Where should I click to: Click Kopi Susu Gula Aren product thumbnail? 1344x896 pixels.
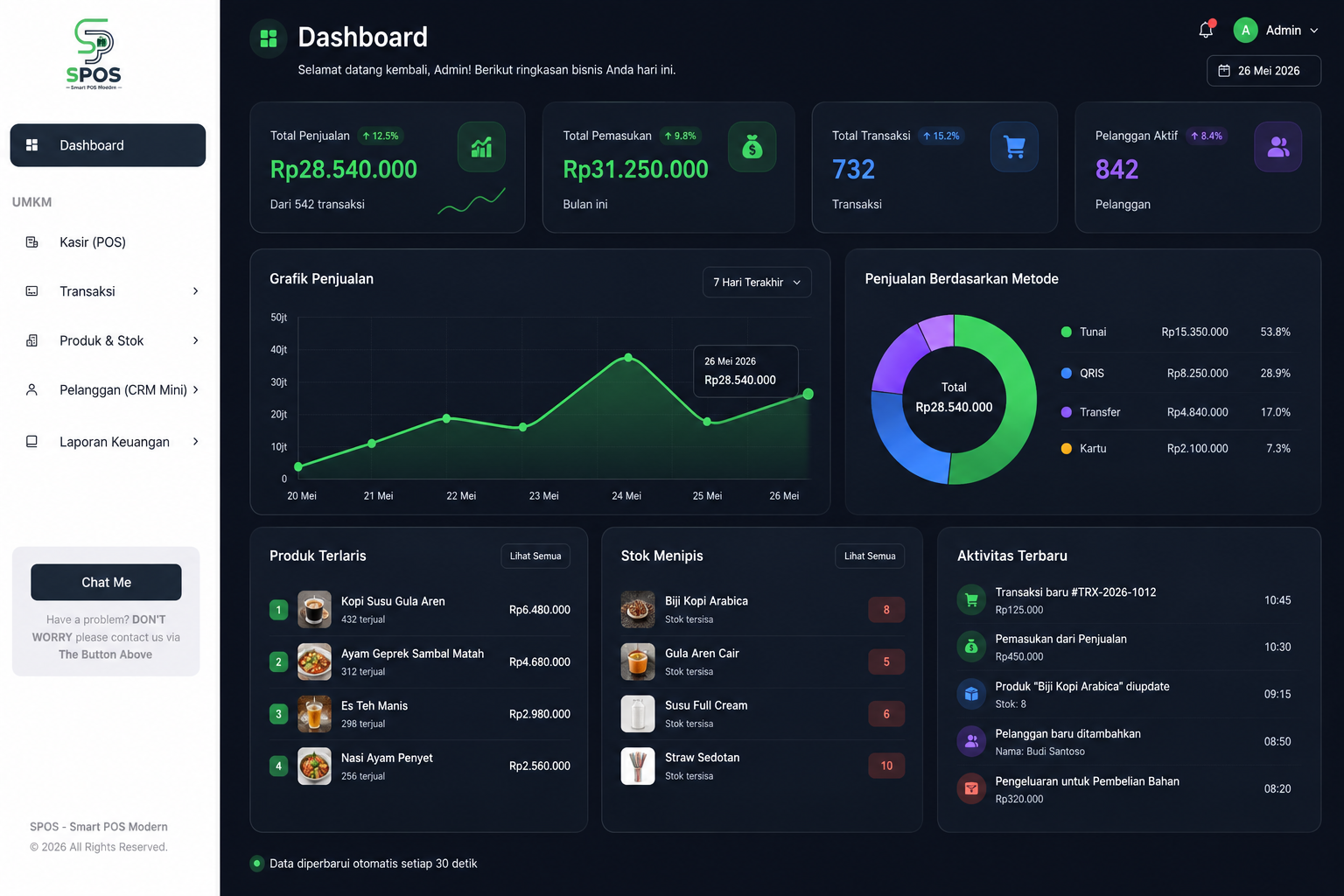coord(314,609)
